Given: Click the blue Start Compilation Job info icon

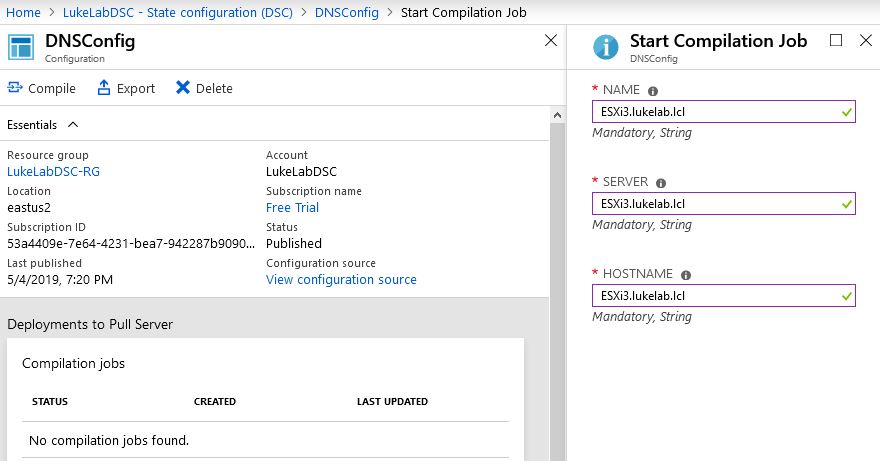Looking at the screenshot, I should tap(606, 47).
